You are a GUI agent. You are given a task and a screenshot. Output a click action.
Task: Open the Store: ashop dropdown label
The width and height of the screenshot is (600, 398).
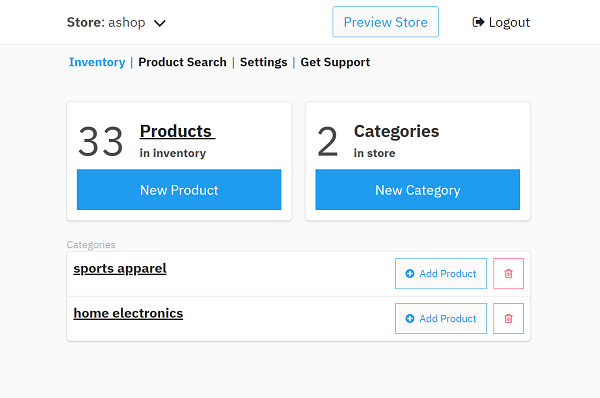pos(106,22)
